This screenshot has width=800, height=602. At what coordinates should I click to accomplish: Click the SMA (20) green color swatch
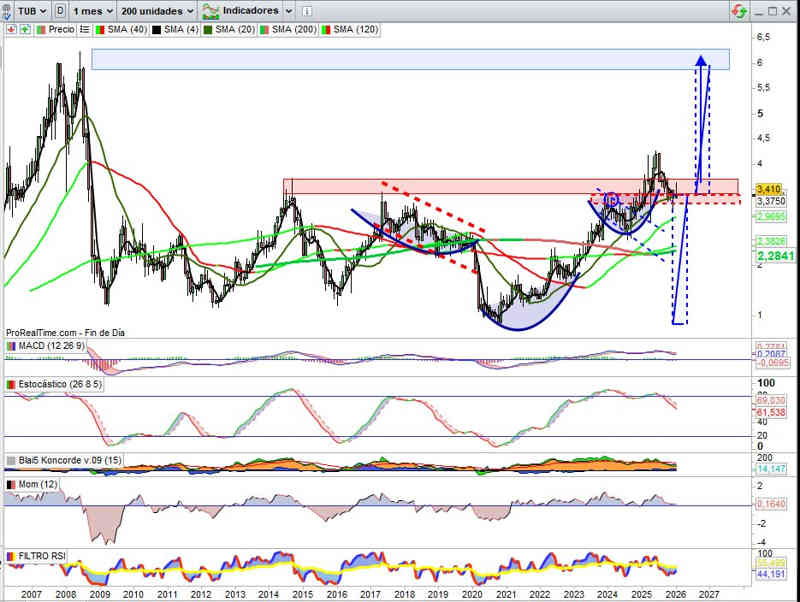coord(208,30)
